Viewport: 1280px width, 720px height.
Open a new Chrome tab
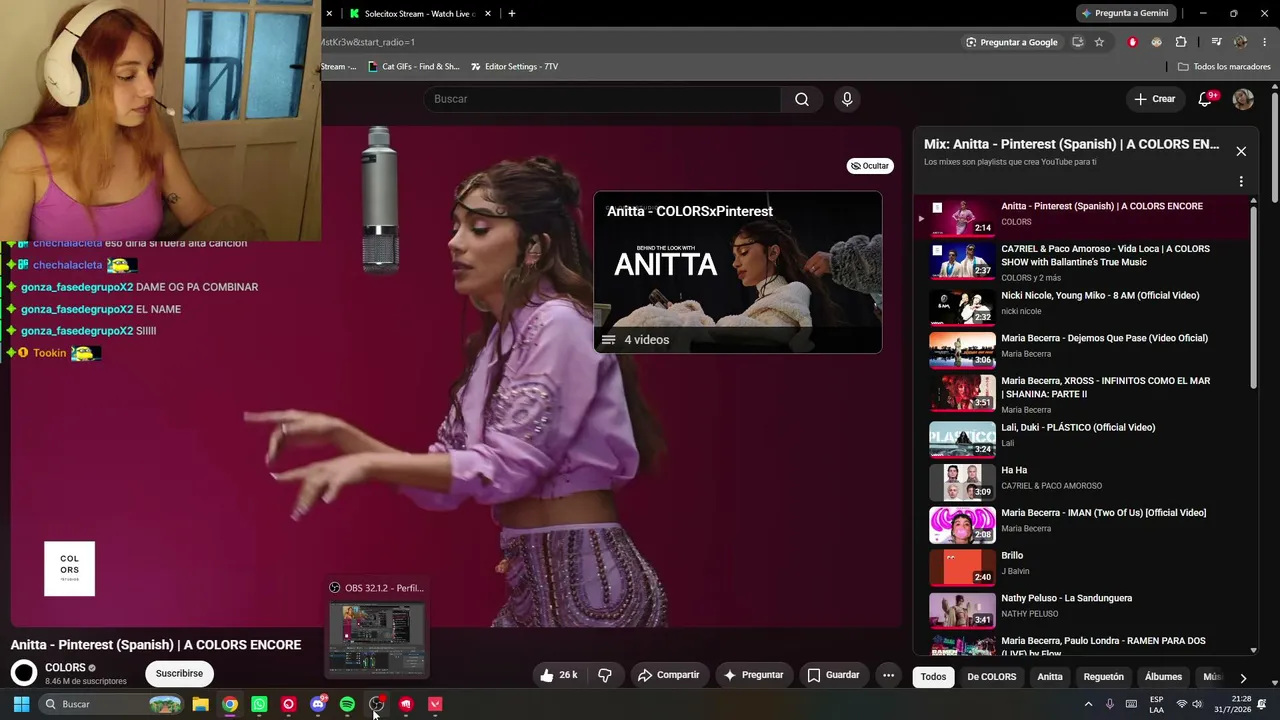click(x=512, y=13)
